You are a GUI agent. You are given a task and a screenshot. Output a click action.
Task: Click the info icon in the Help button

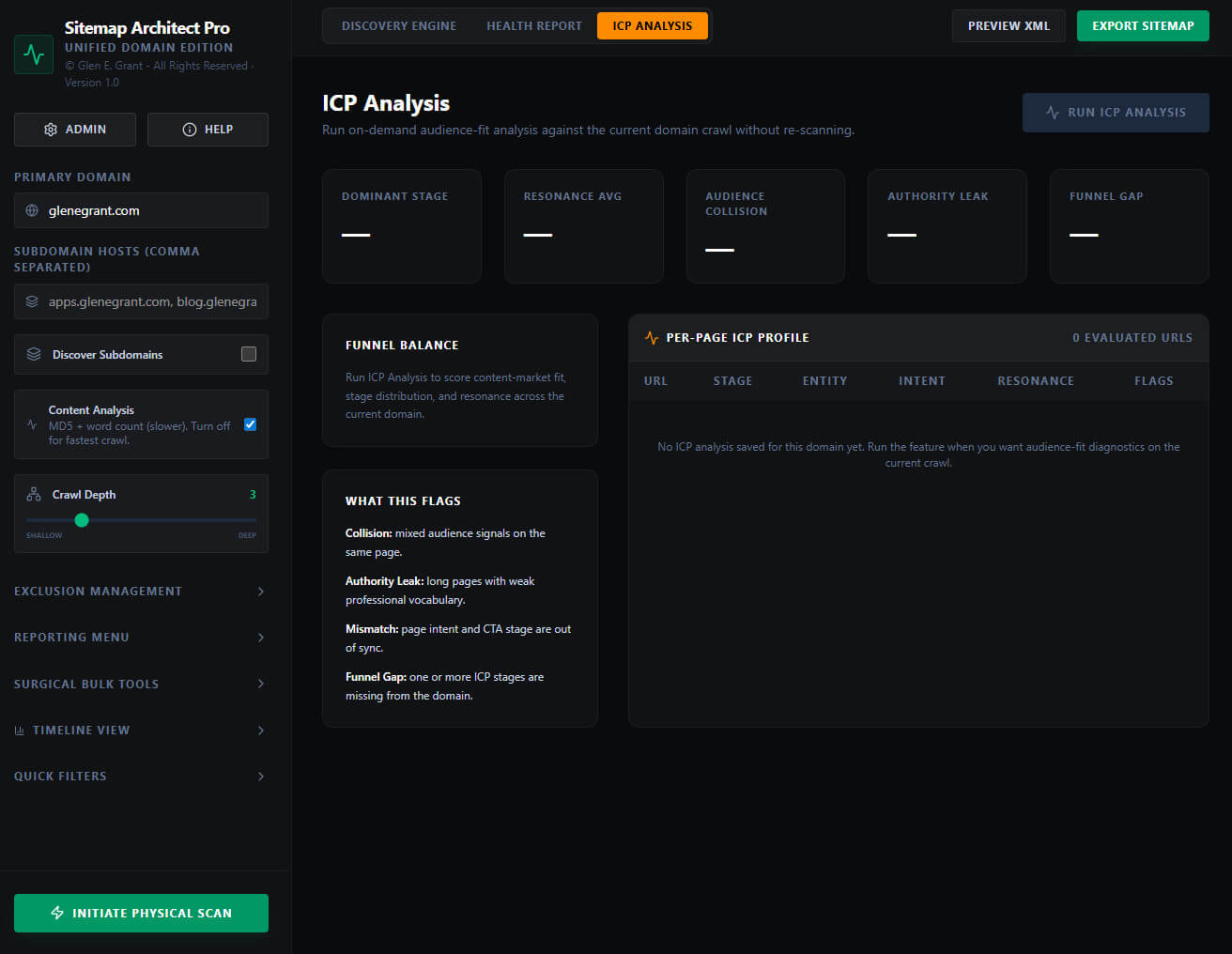[189, 130]
